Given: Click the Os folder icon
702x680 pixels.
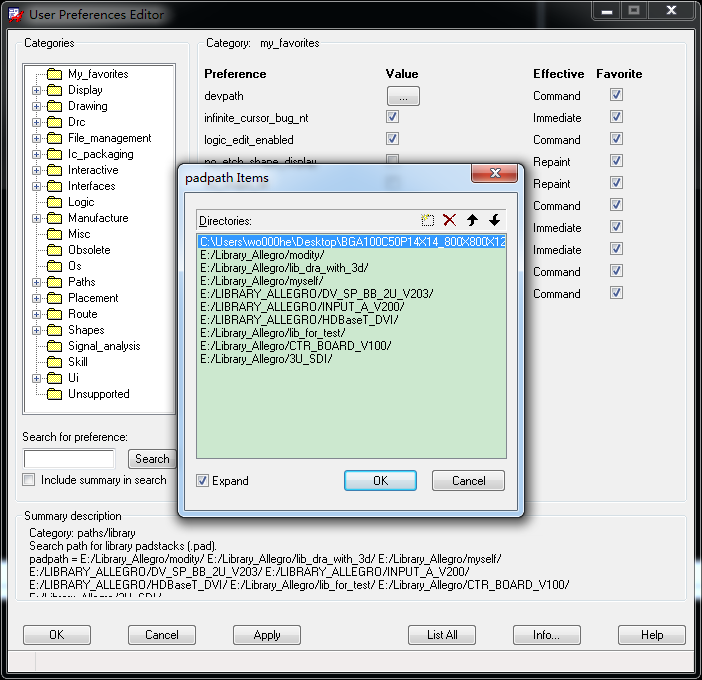Looking at the screenshot, I should pyautogui.click(x=55, y=266).
